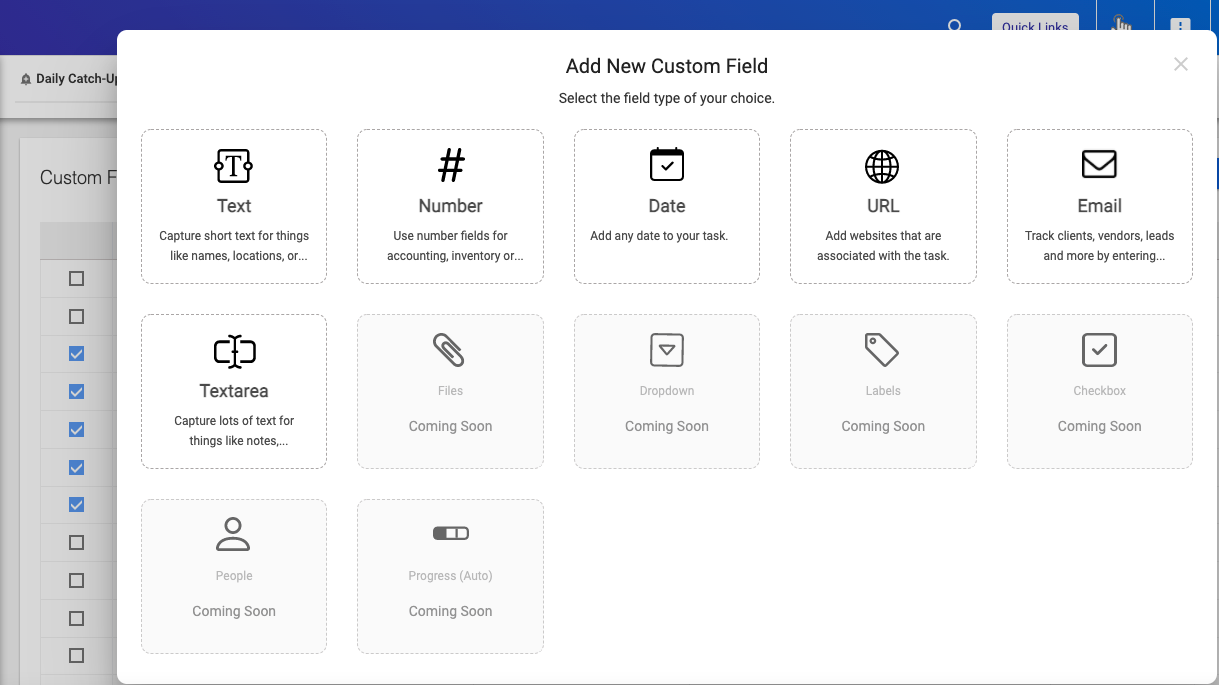Click the Checkbox field type card
The image size is (1219, 685).
(1099, 392)
